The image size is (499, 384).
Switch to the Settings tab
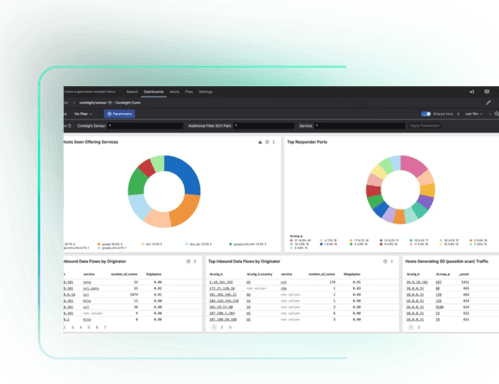coord(206,92)
